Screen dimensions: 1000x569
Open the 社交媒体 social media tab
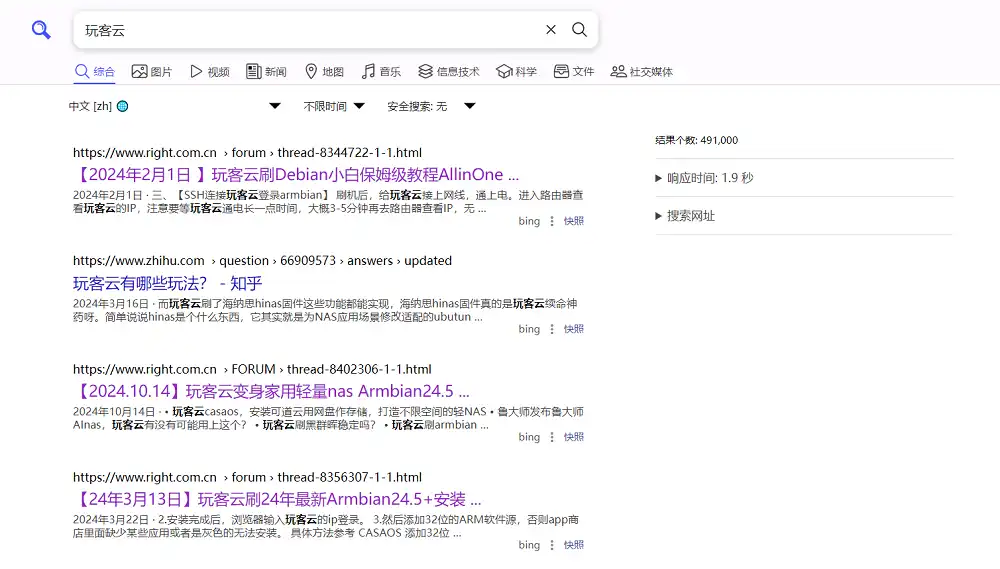coord(642,71)
